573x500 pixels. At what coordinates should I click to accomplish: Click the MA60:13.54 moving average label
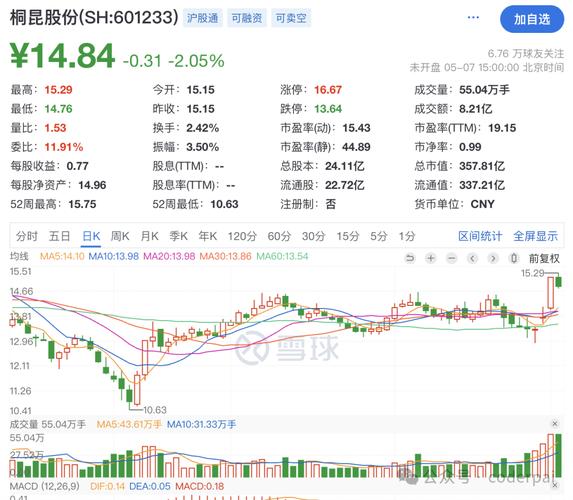pos(282,256)
